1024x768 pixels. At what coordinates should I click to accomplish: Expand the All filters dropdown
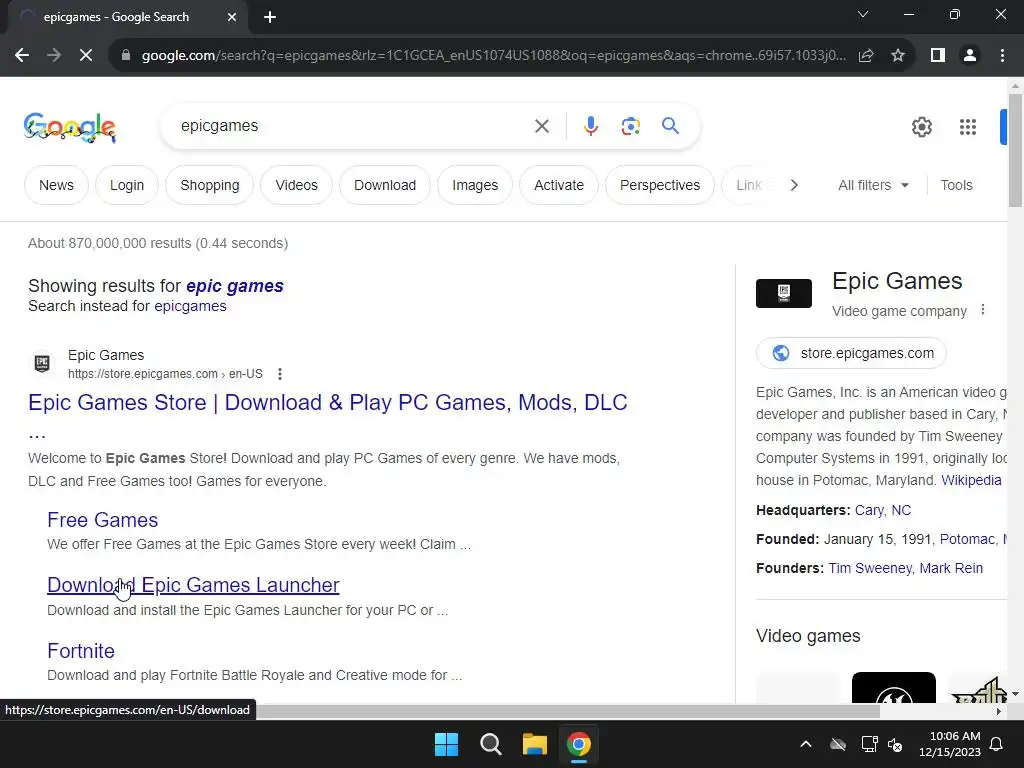tap(873, 185)
